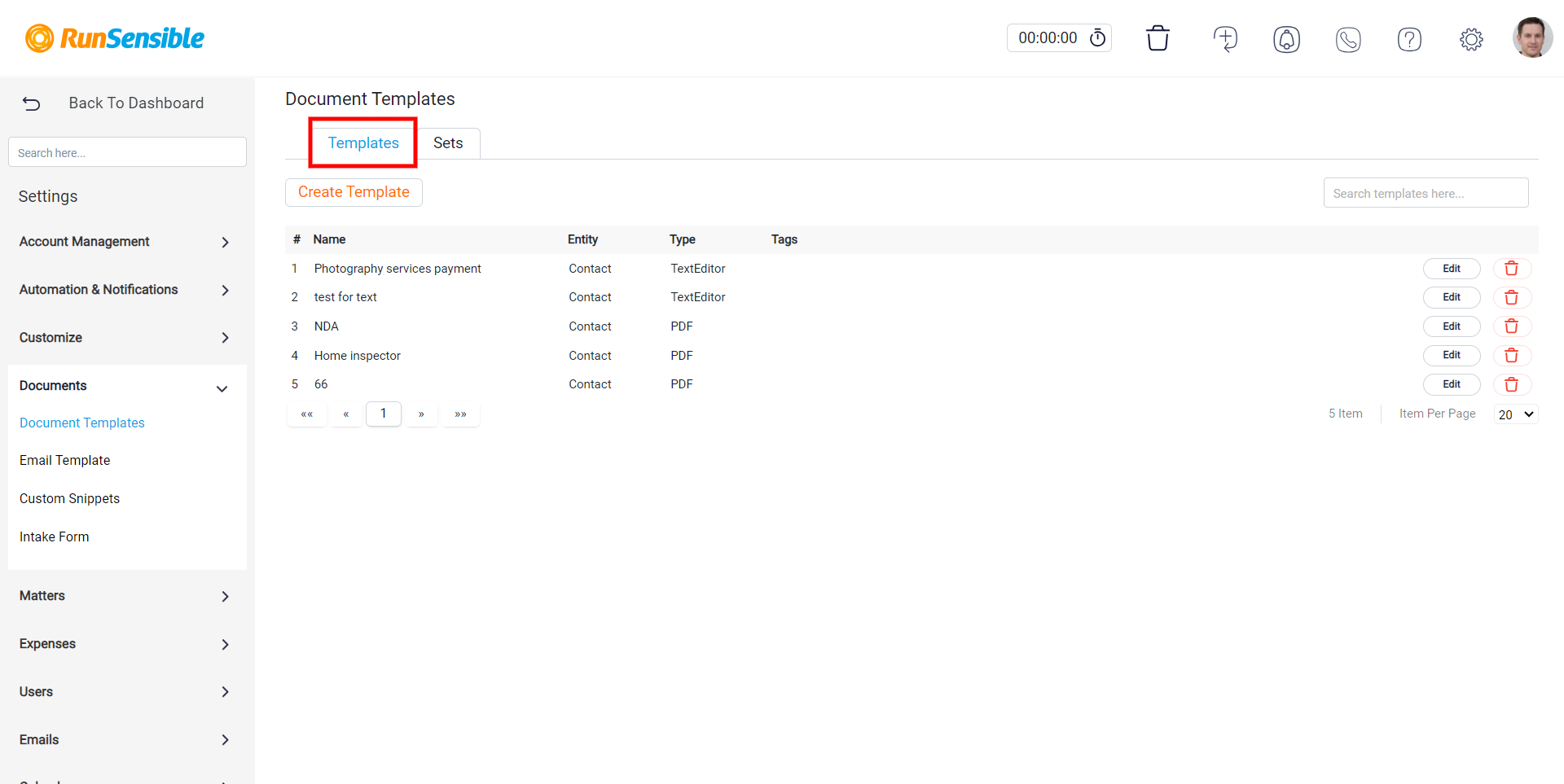Screen dimensions: 1564x784
Task: Switch to the Sets tab
Action: click(x=448, y=143)
